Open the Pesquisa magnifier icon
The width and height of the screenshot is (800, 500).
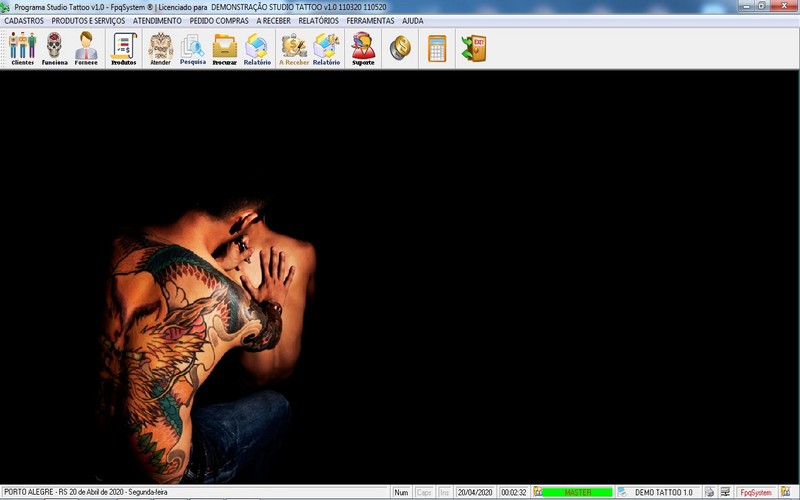(193, 48)
